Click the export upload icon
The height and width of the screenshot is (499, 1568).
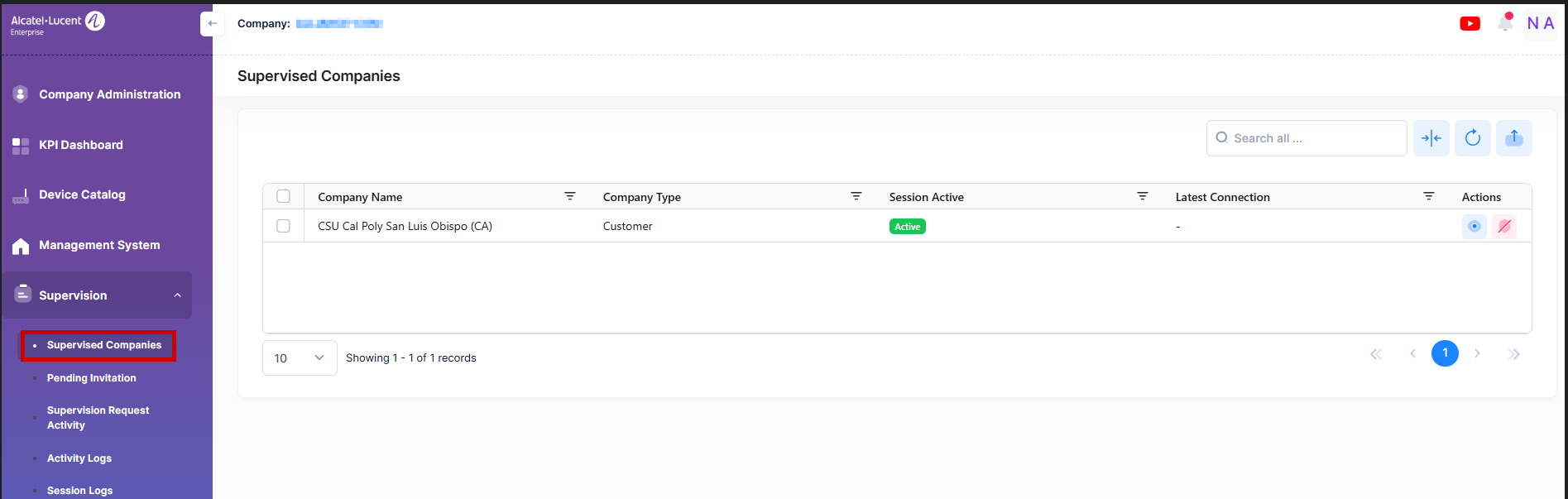point(1513,138)
